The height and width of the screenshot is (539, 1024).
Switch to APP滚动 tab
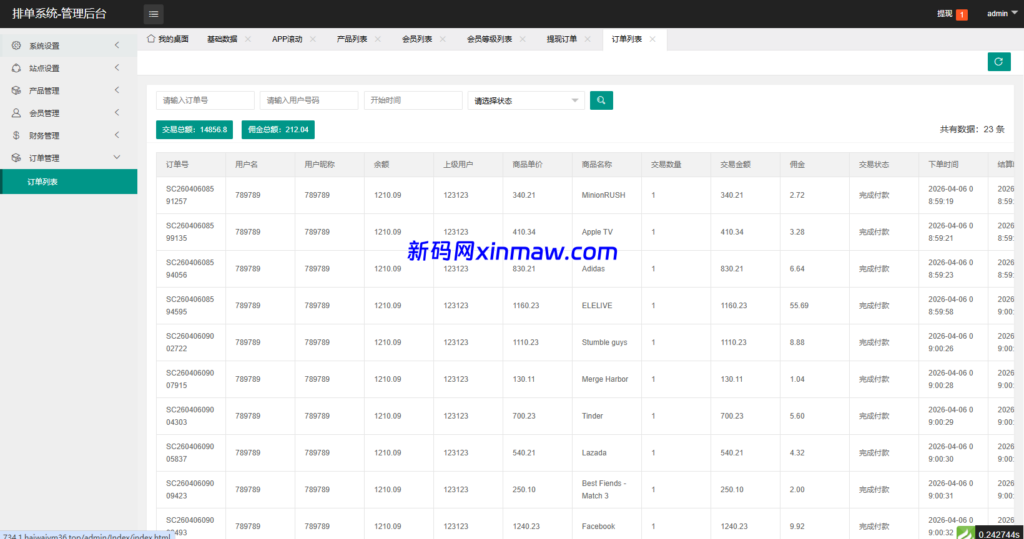tap(287, 39)
